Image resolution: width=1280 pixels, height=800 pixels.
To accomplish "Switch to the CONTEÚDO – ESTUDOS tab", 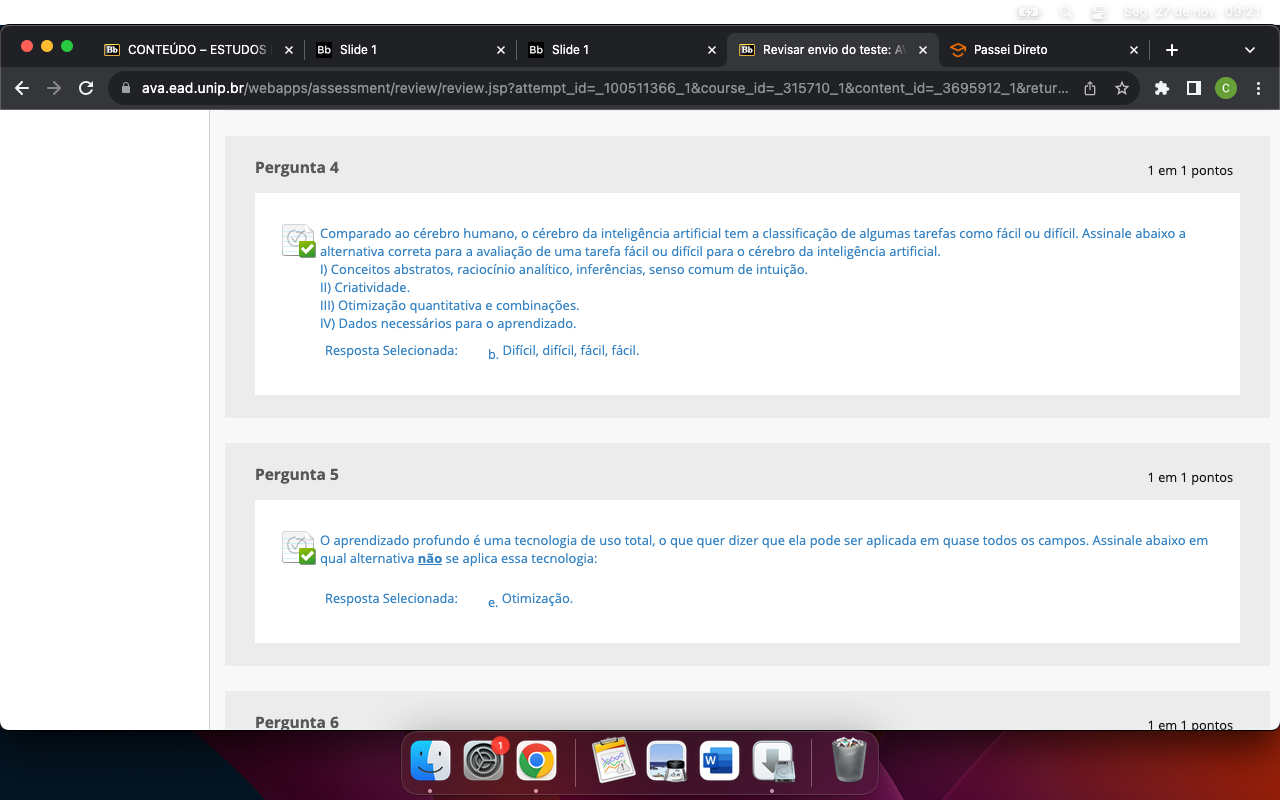I will pos(196,50).
